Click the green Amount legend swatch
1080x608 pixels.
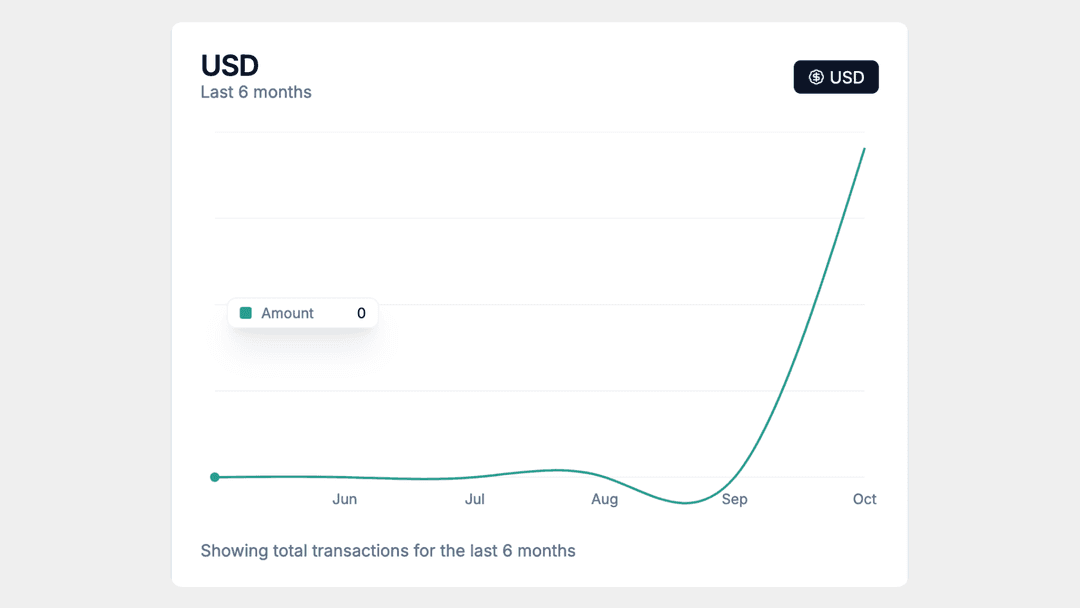coord(246,313)
